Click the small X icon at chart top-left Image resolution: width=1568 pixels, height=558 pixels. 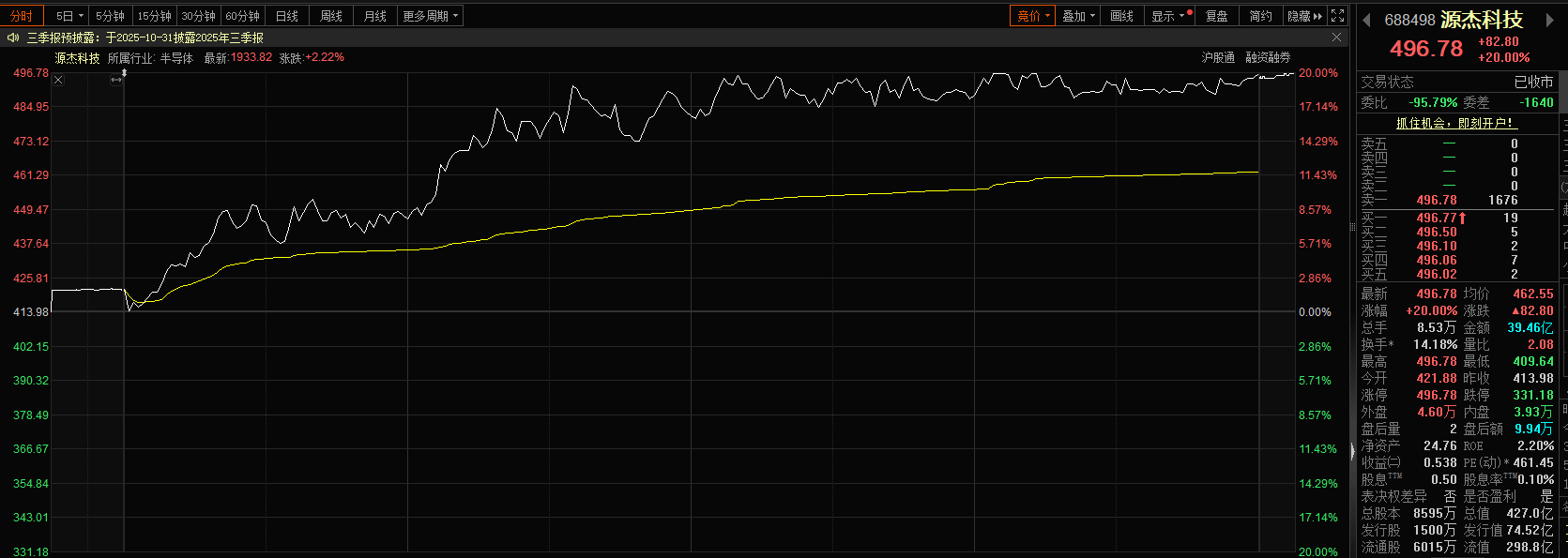coord(58,80)
